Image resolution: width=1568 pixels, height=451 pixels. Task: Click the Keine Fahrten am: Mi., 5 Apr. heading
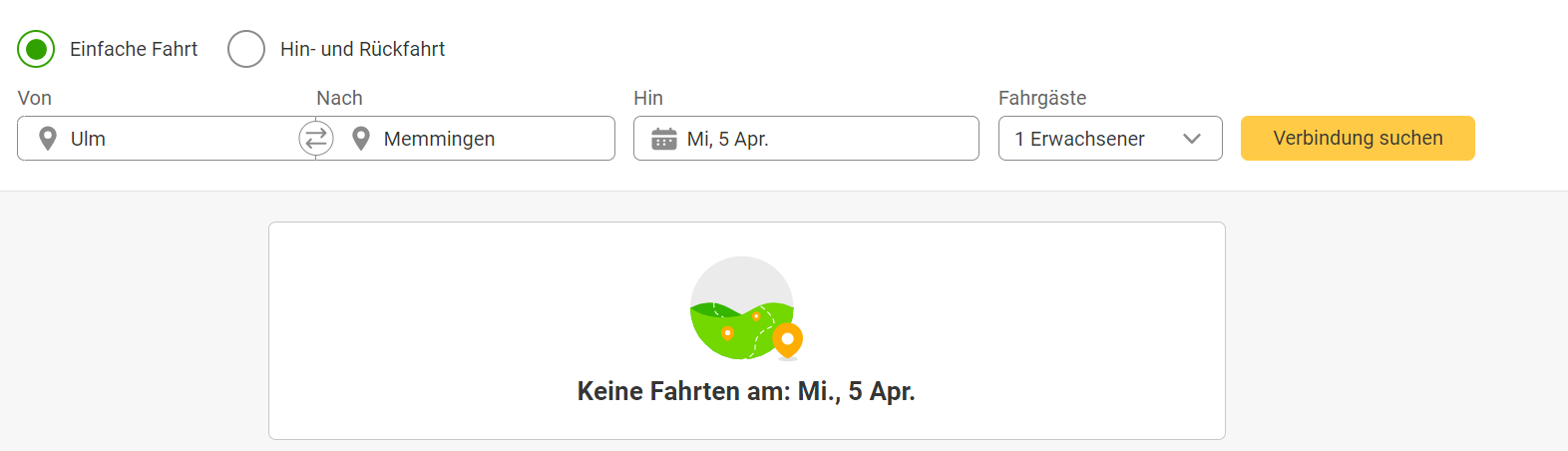[746, 391]
